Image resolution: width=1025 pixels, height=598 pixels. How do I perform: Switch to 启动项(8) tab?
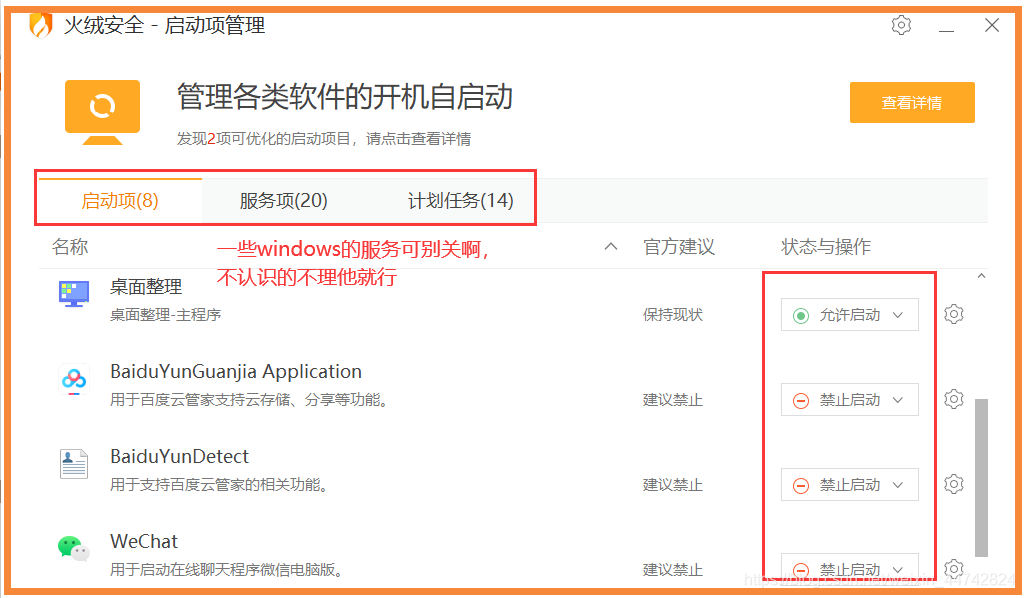tap(120, 201)
